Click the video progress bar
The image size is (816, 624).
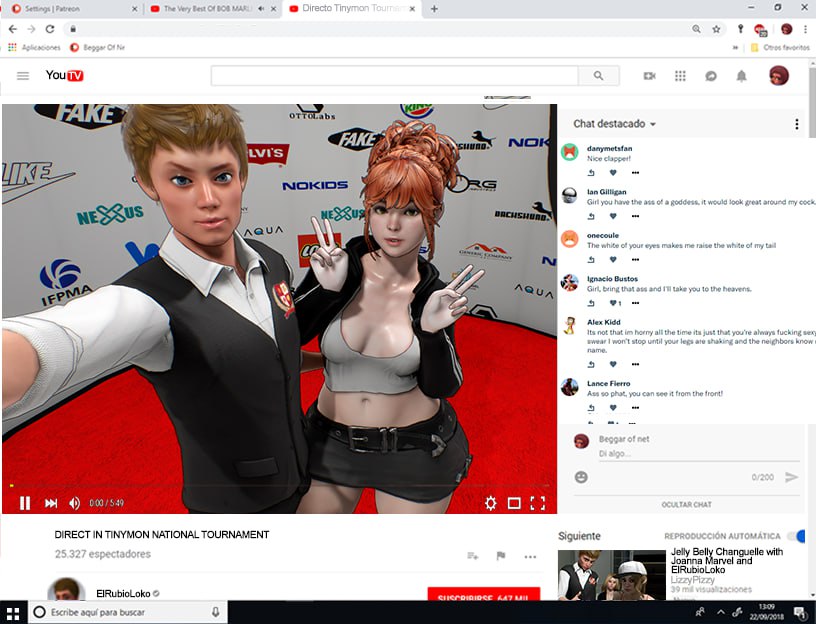click(278, 487)
